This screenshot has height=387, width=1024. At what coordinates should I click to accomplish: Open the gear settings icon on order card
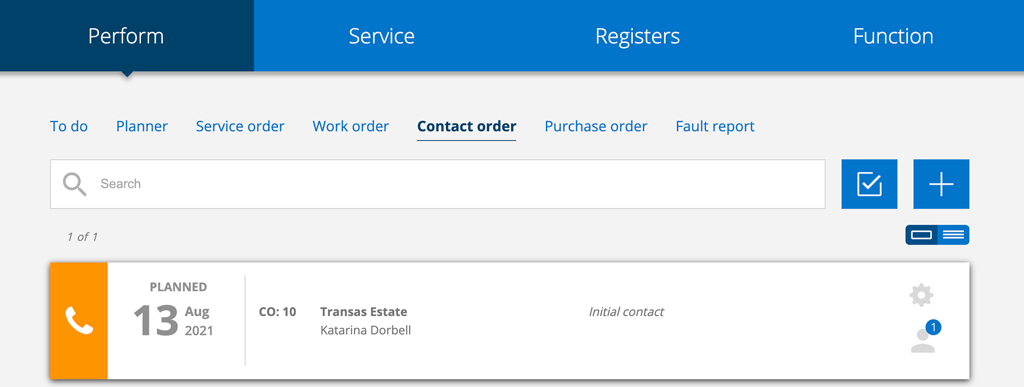point(921,296)
